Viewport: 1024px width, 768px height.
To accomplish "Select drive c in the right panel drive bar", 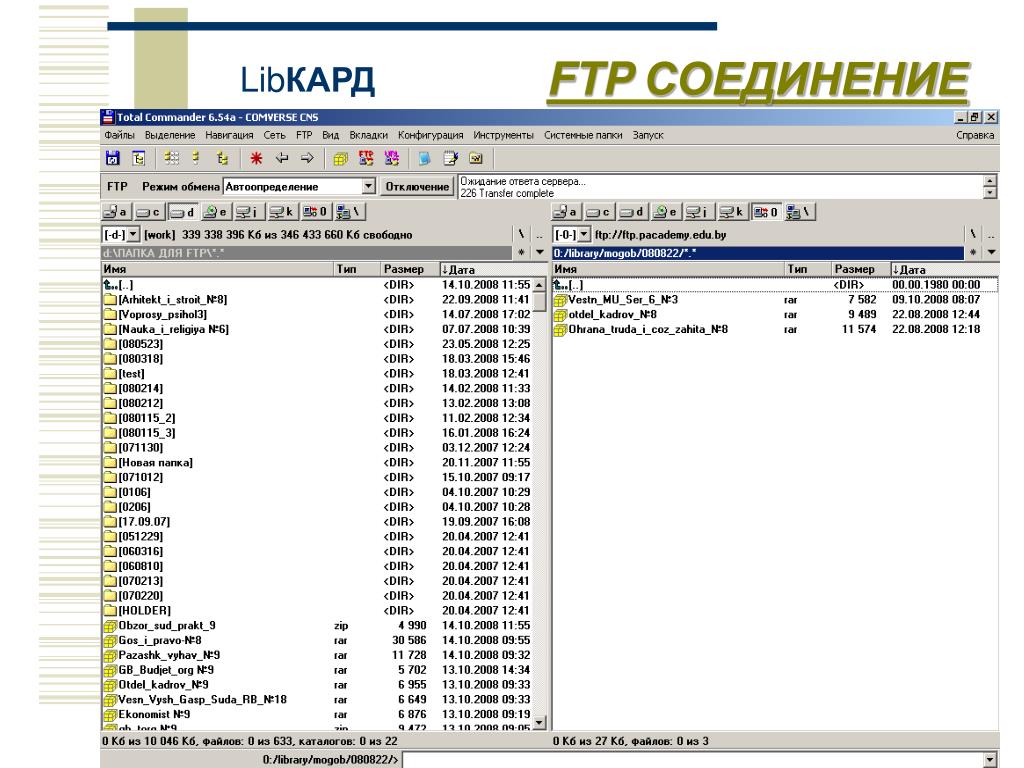I will (x=599, y=212).
